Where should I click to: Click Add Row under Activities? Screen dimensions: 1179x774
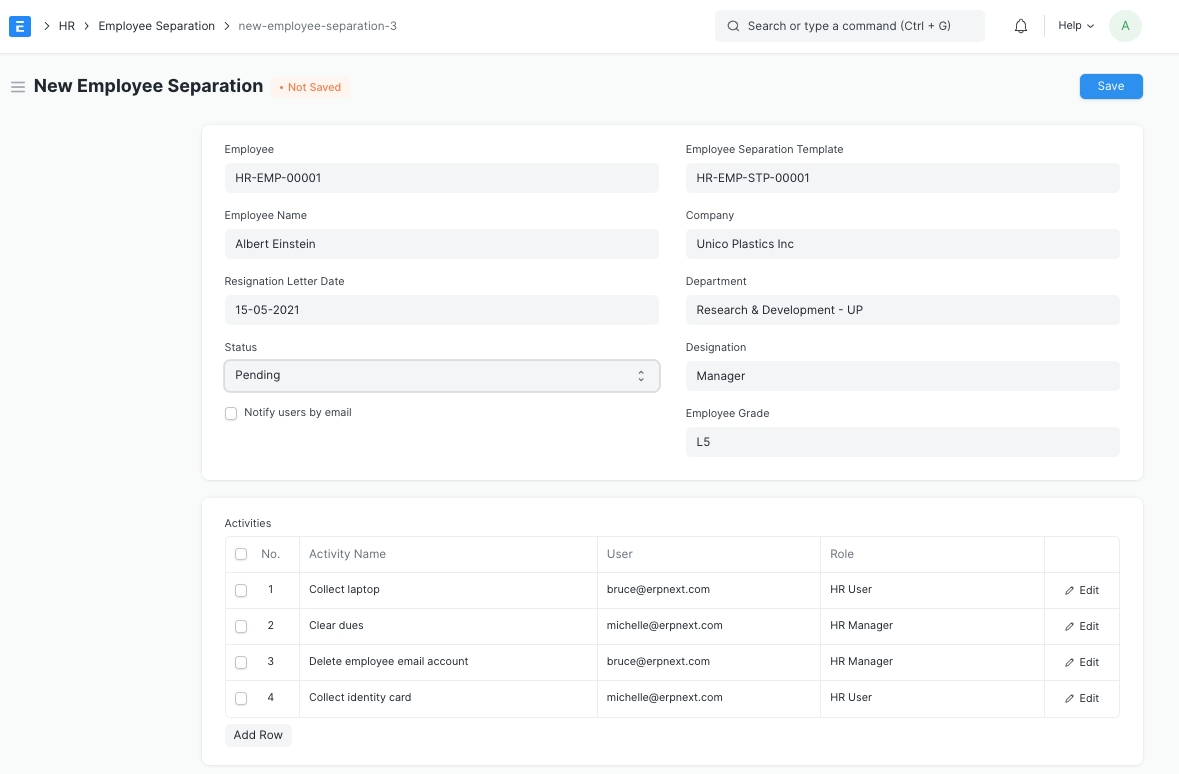(258, 735)
